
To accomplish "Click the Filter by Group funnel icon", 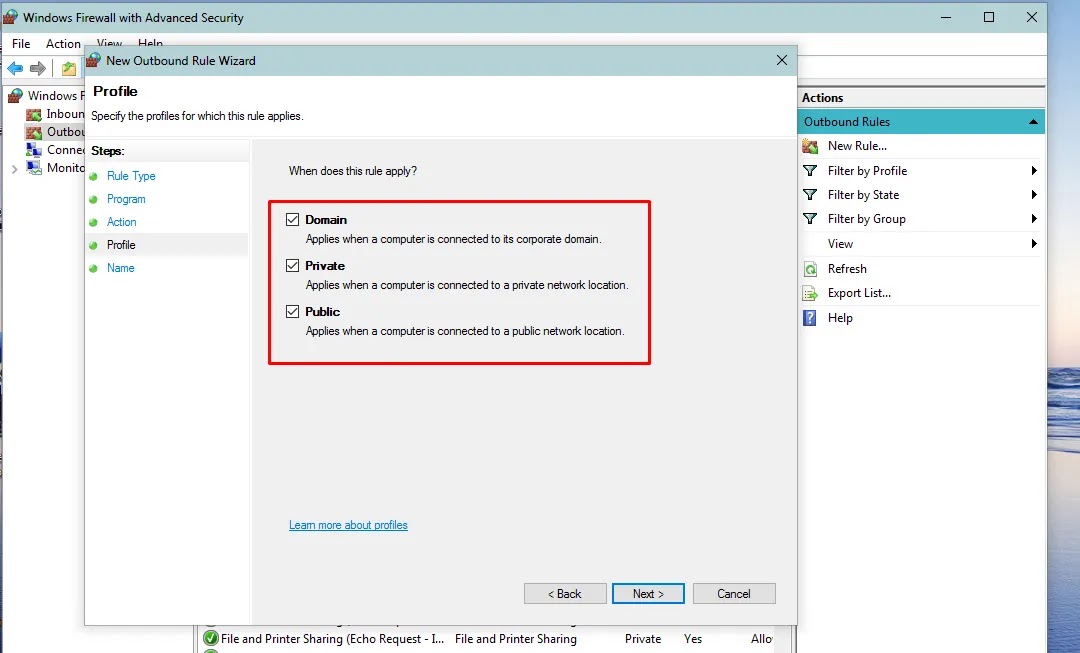I will [811, 219].
